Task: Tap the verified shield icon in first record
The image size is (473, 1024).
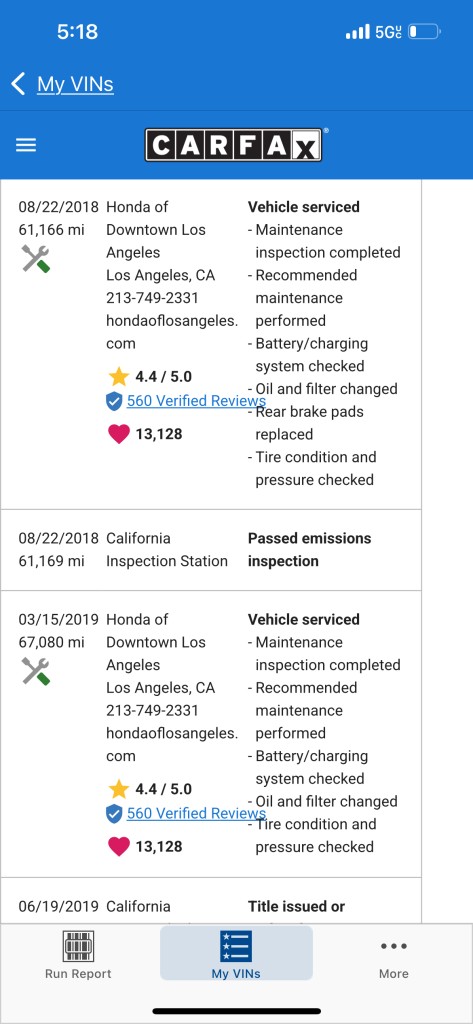Action: click(114, 401)
